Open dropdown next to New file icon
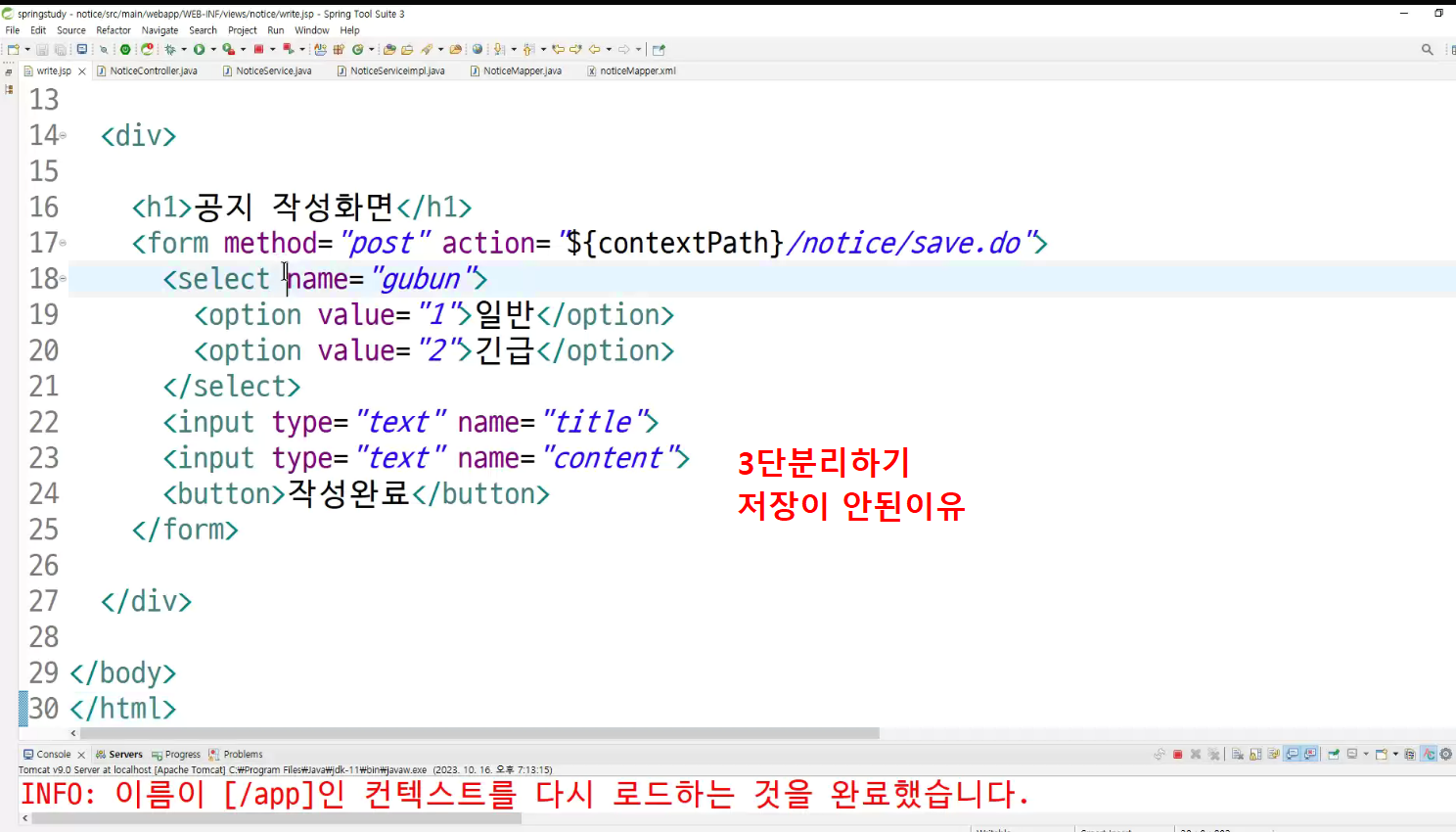1456x832 pixels. tap(27, 49)
